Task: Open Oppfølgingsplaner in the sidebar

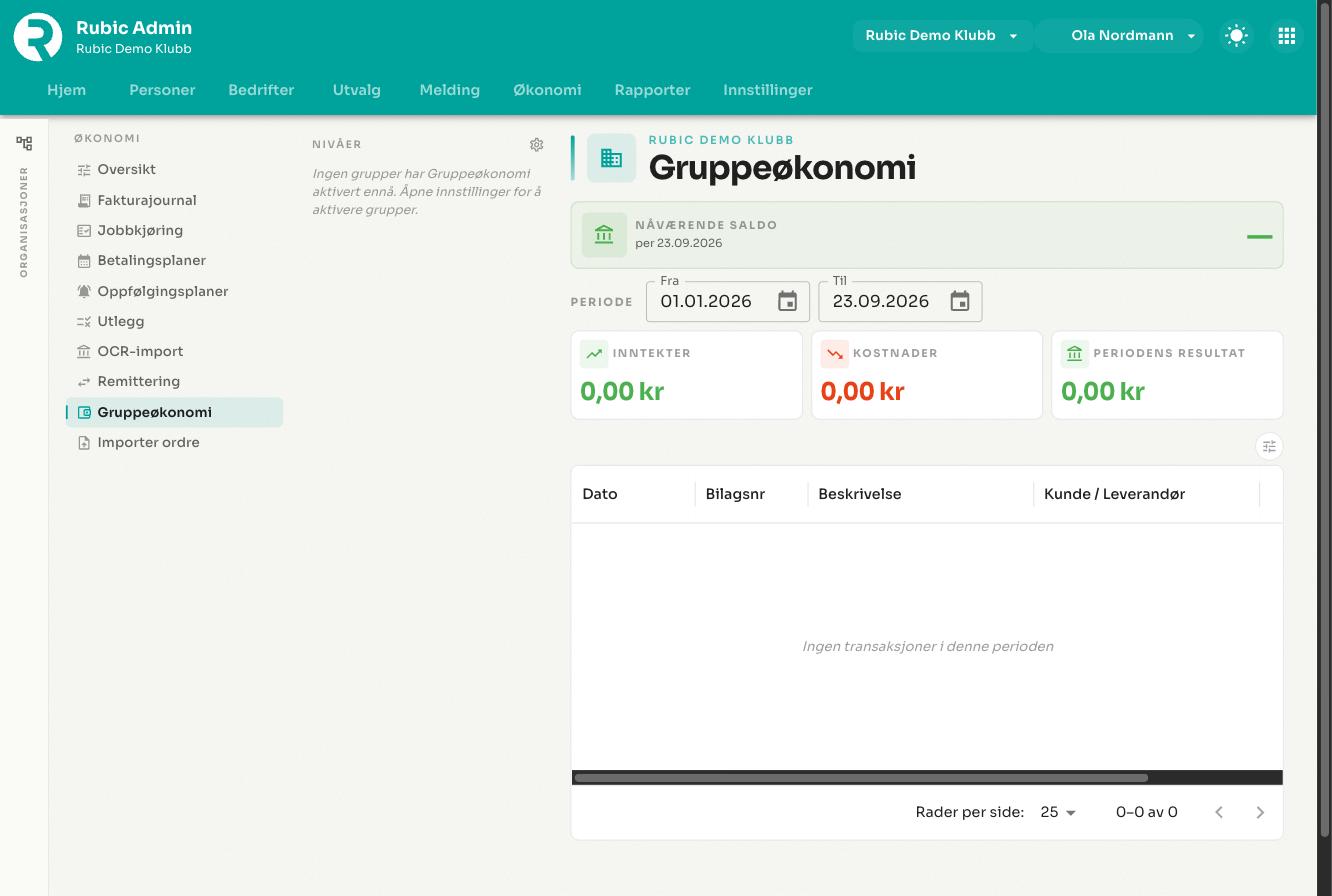Action: point(175,291)
